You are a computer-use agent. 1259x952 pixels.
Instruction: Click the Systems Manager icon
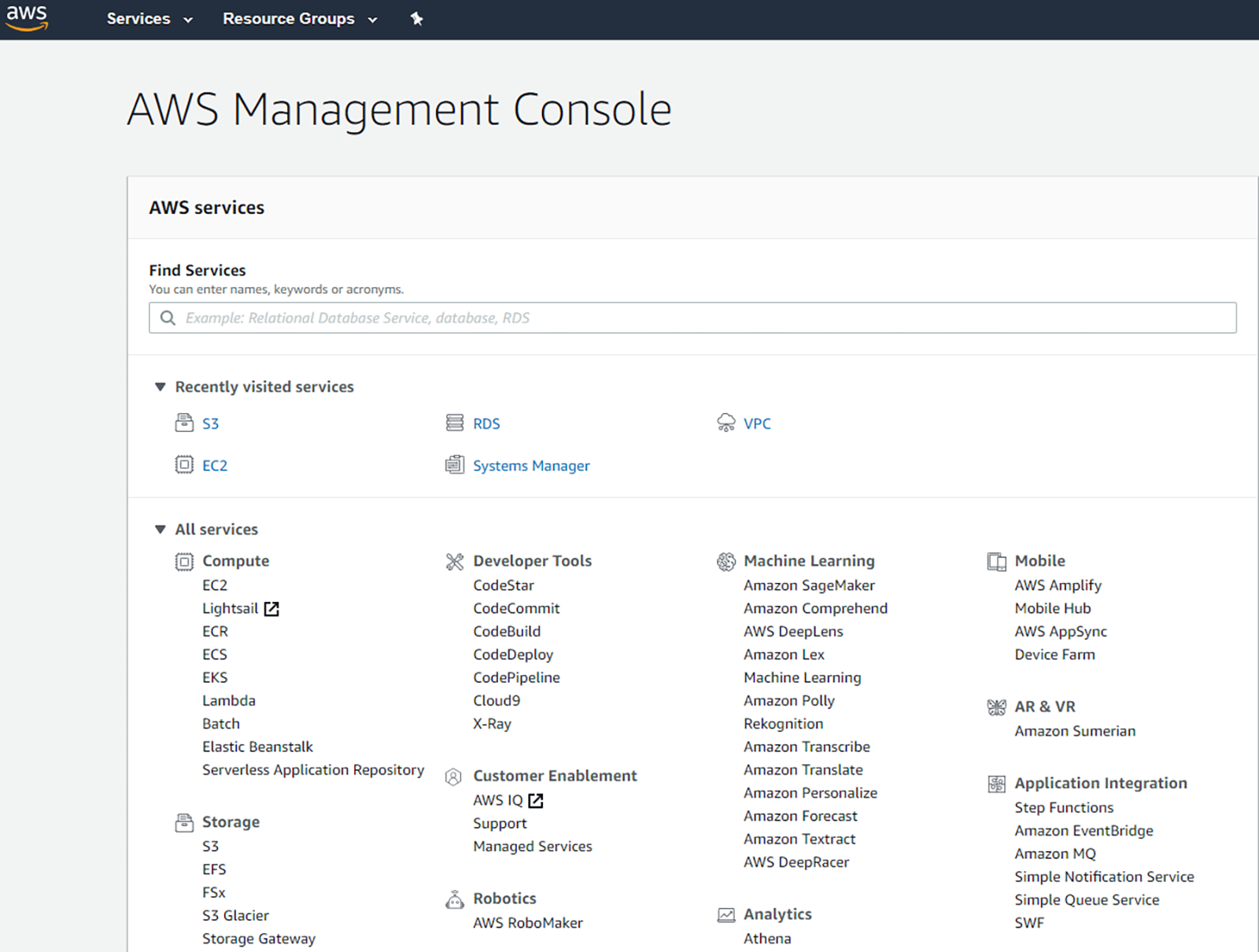455,465
